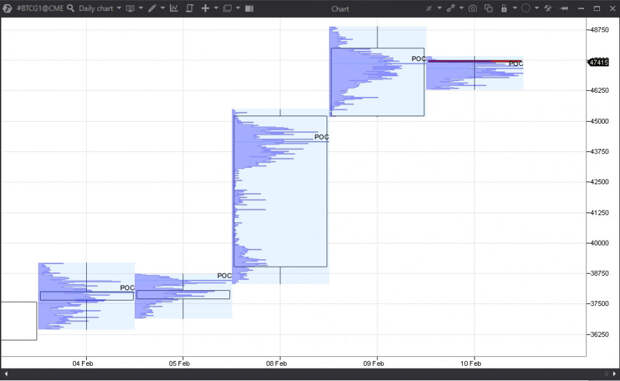This screenshot has height=381, width=620.
Task: Toggle the satellite-like icon near pin
Action: tap(548, 8)
